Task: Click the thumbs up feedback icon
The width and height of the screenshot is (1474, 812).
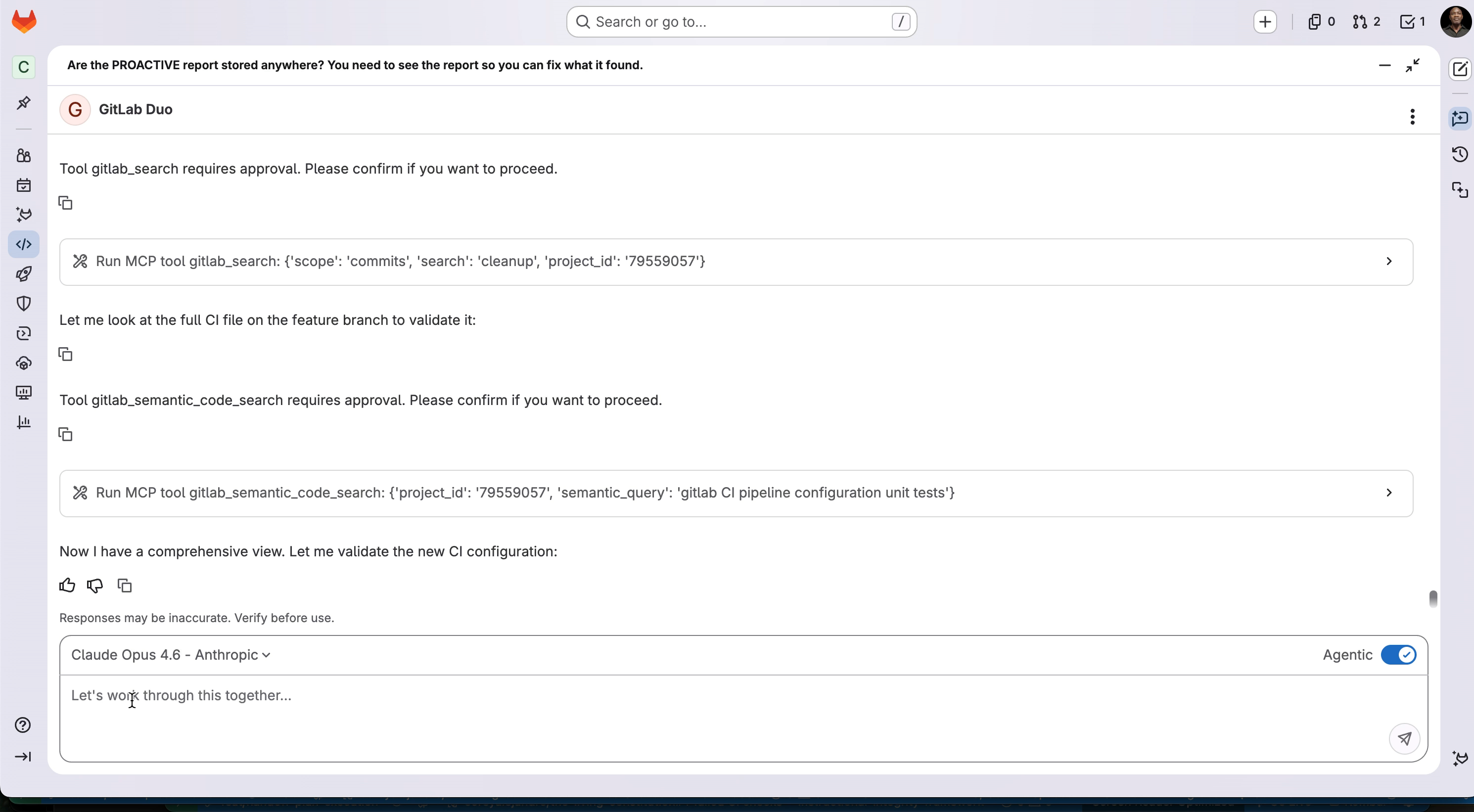Action: tap(67, 586)
